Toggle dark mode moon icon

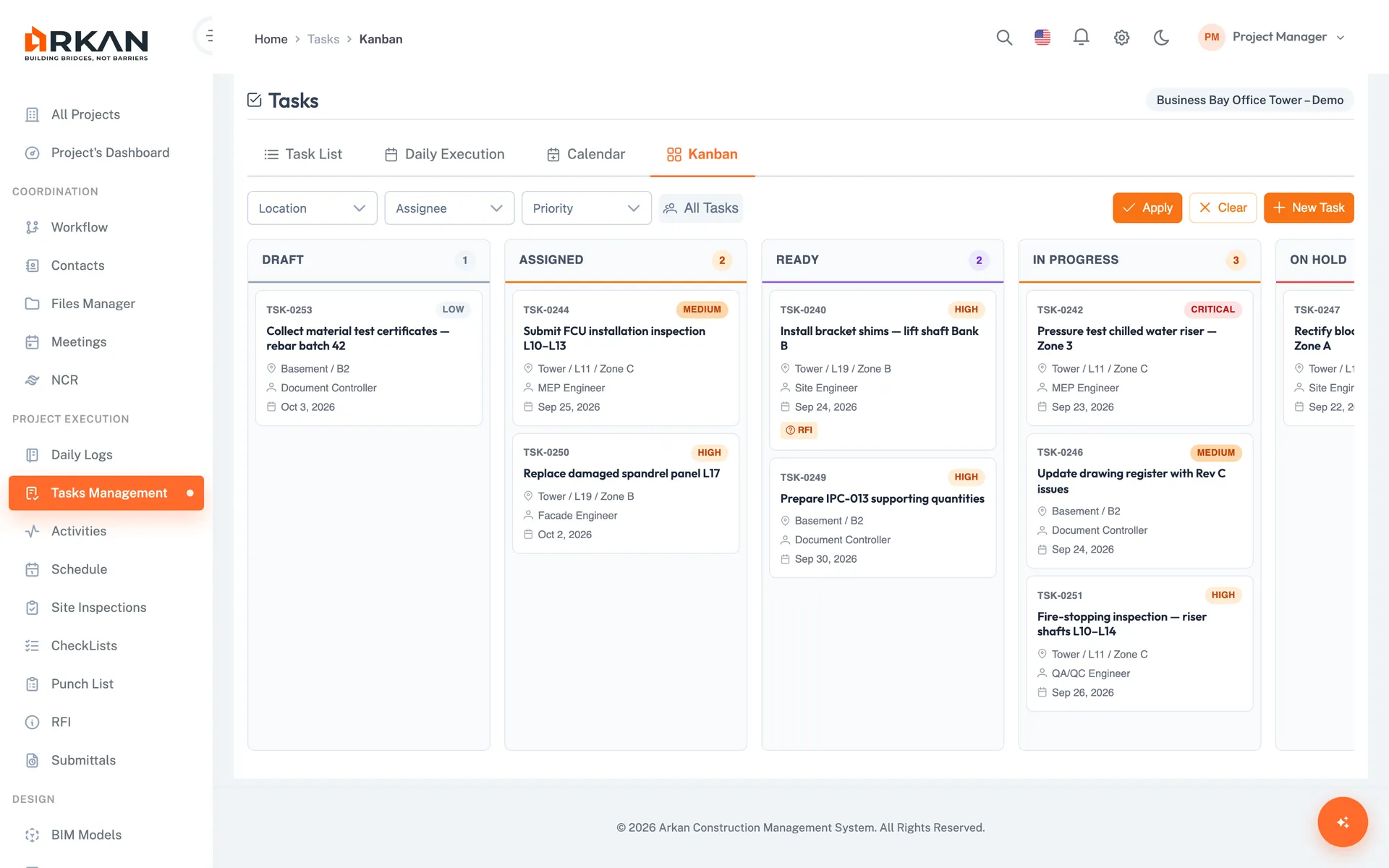click(x=1161, y=38)
